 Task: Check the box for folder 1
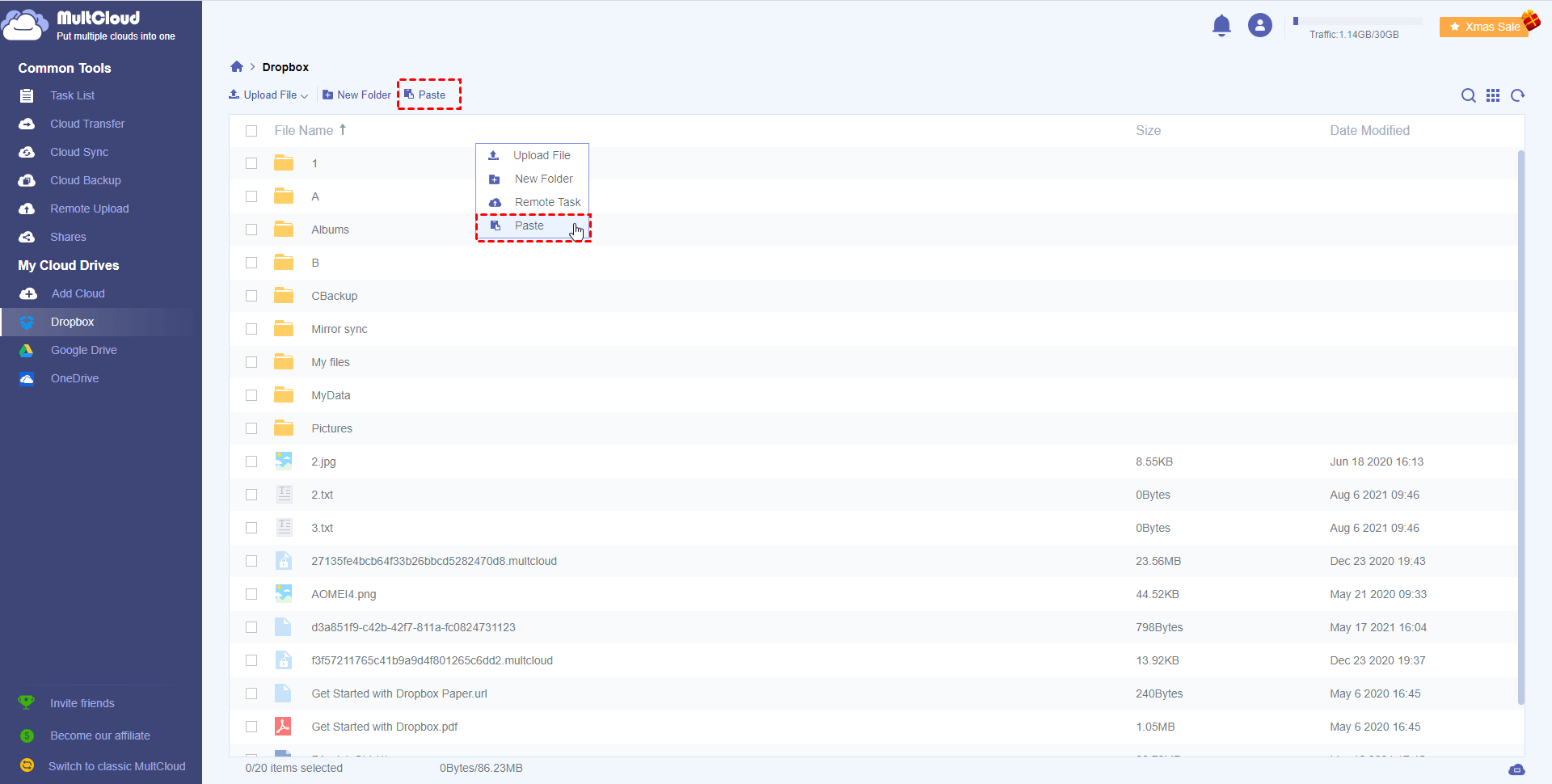pyautogui.click(x=251, y=163)
